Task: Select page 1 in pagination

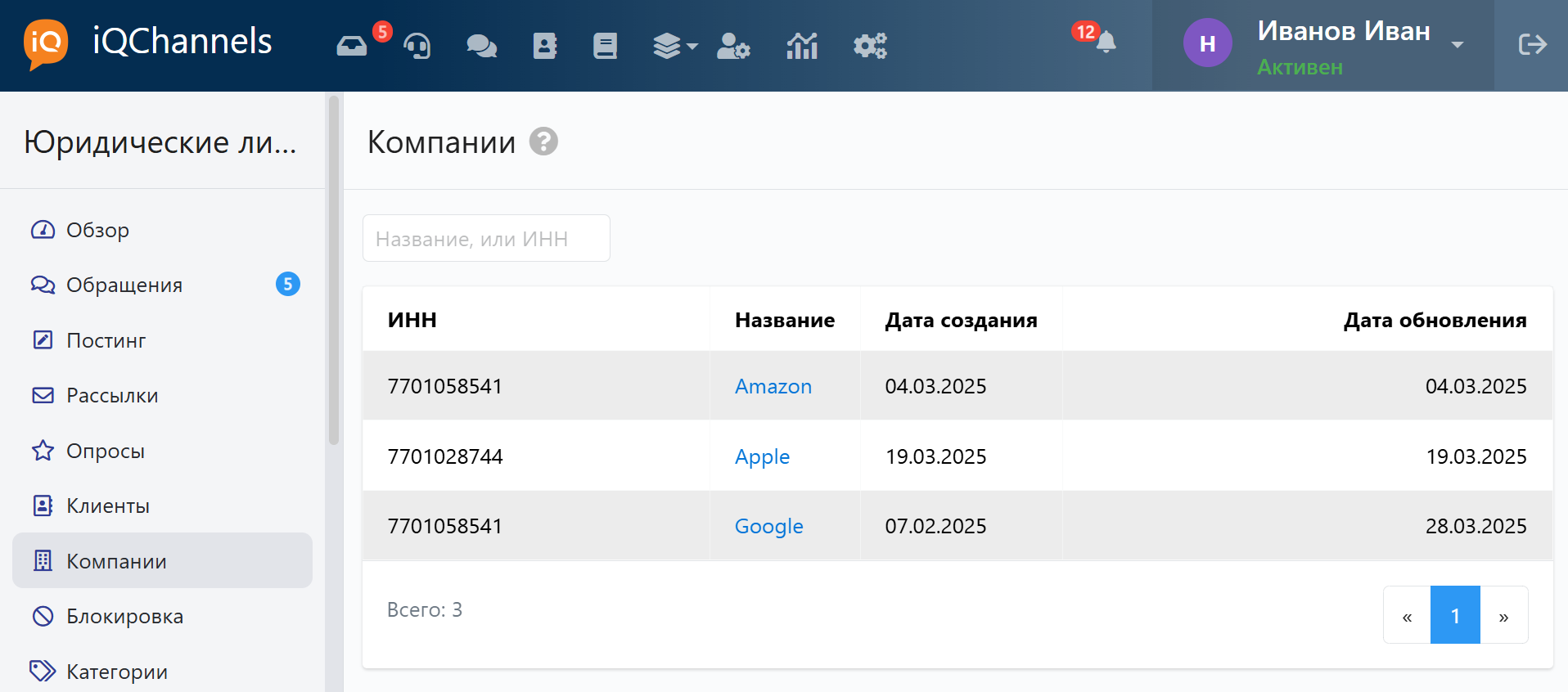Action: 1455,615
